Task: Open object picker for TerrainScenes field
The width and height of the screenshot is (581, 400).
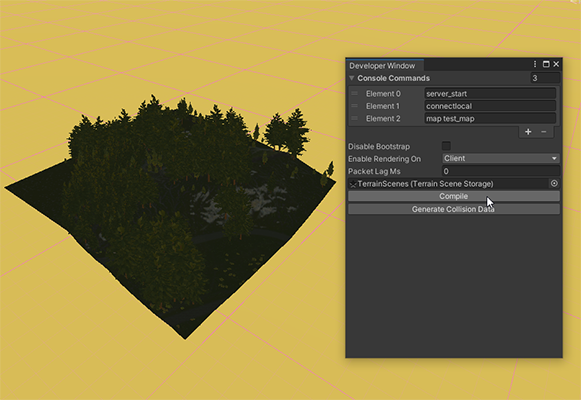Action: (x=554, y=183)
